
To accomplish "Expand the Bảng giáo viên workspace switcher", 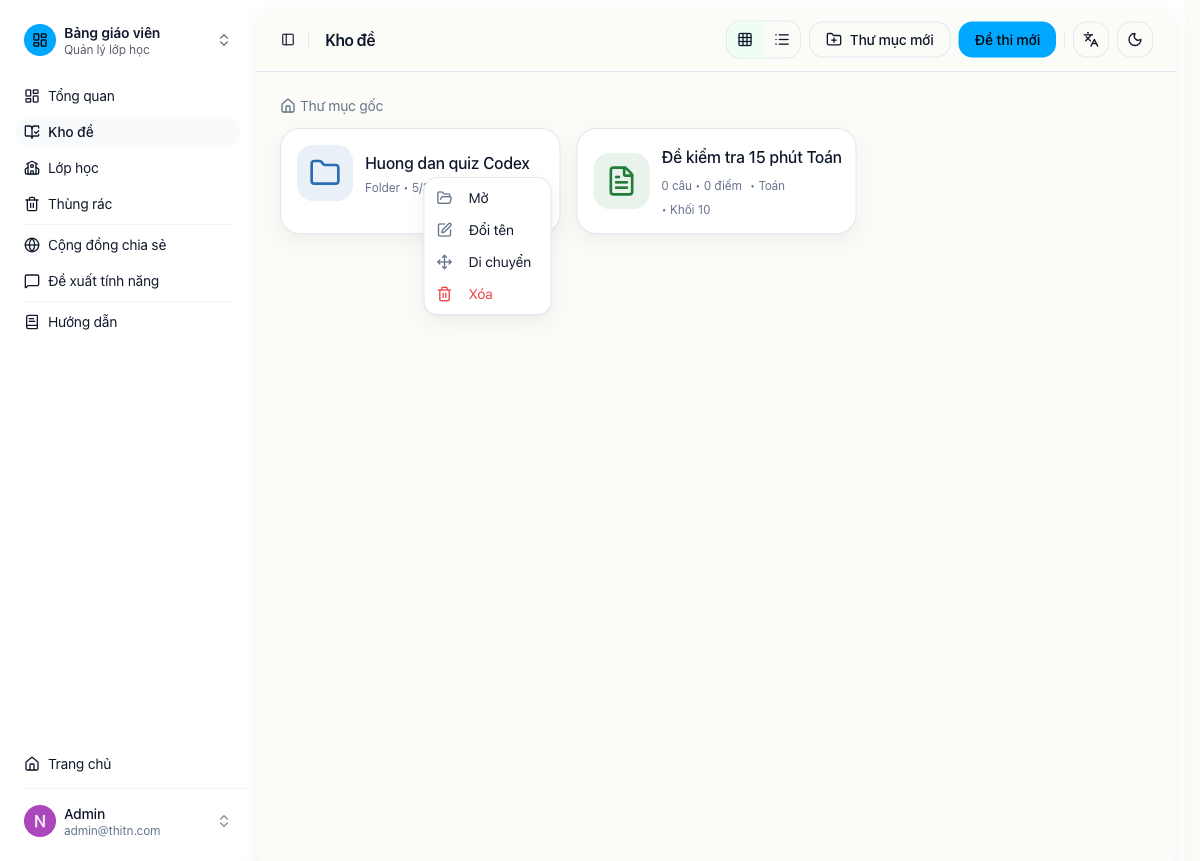I will 224,40.
